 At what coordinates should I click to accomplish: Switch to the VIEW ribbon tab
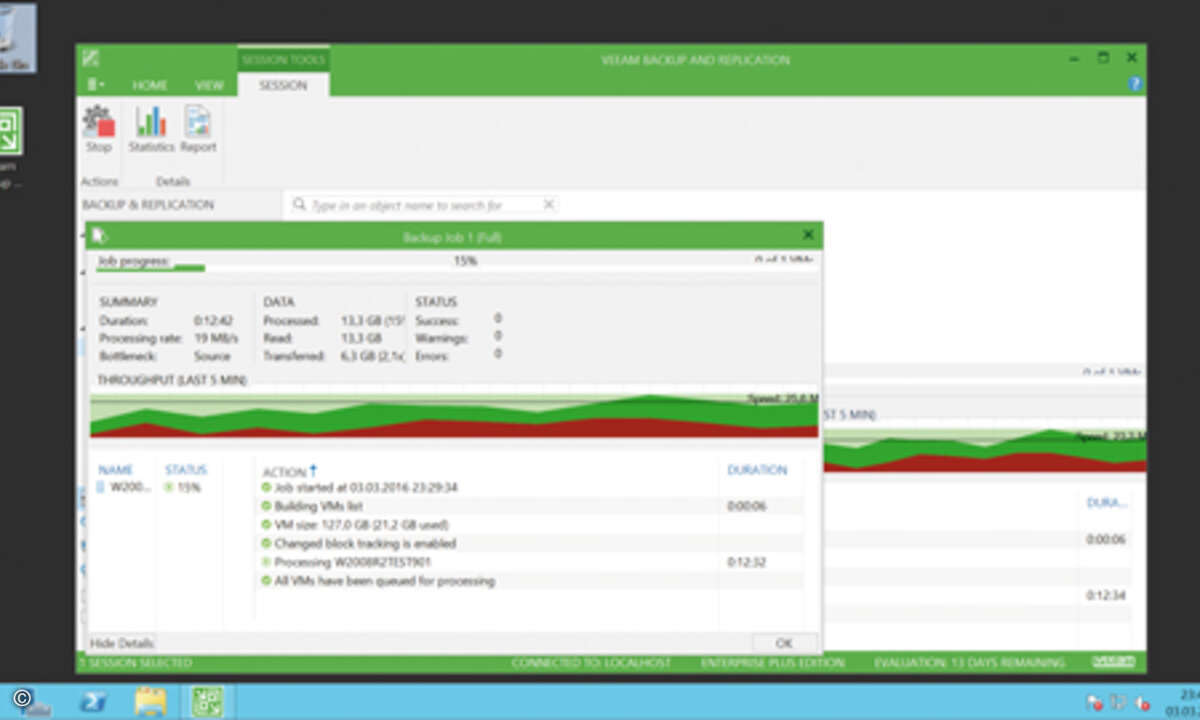(209, 85)
